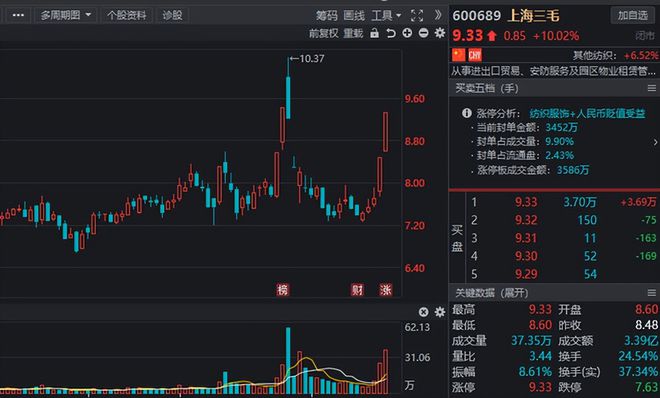Screen dimensions: 660x398
Task: Click the zoom-in plus icon
Action: [x=407, y=33]
